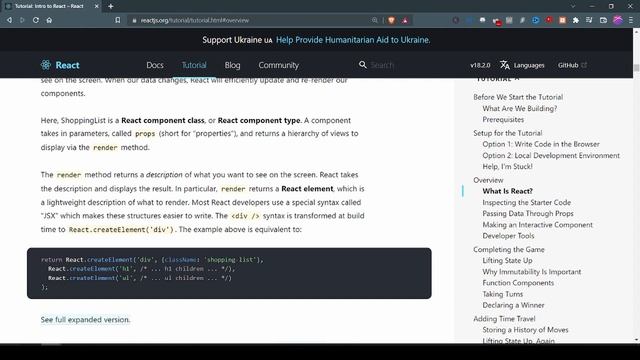640x360 pixels.
Task: Click the address bar URL
Action: pos(195,20)
